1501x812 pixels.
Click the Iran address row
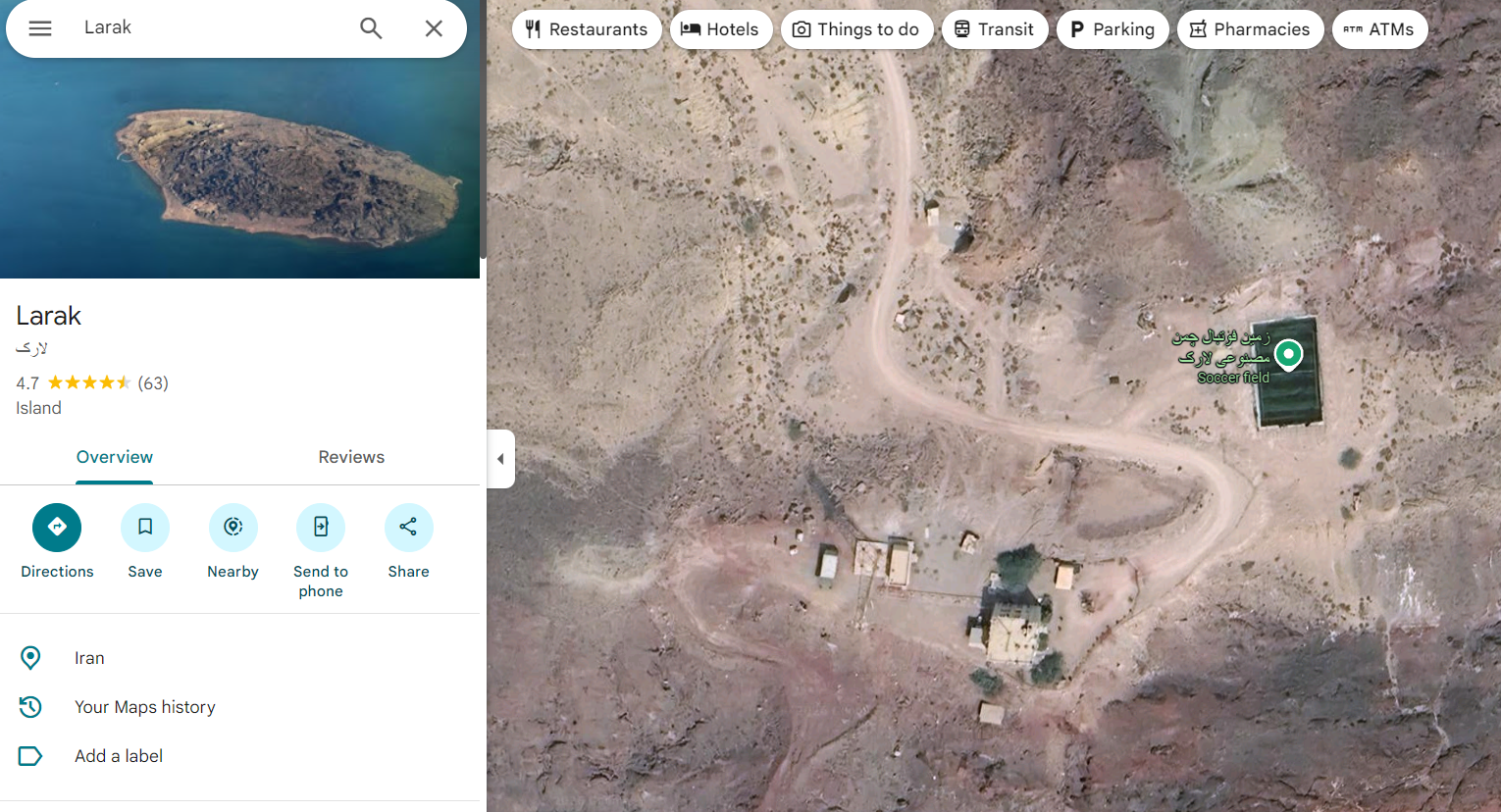[239, 658]
